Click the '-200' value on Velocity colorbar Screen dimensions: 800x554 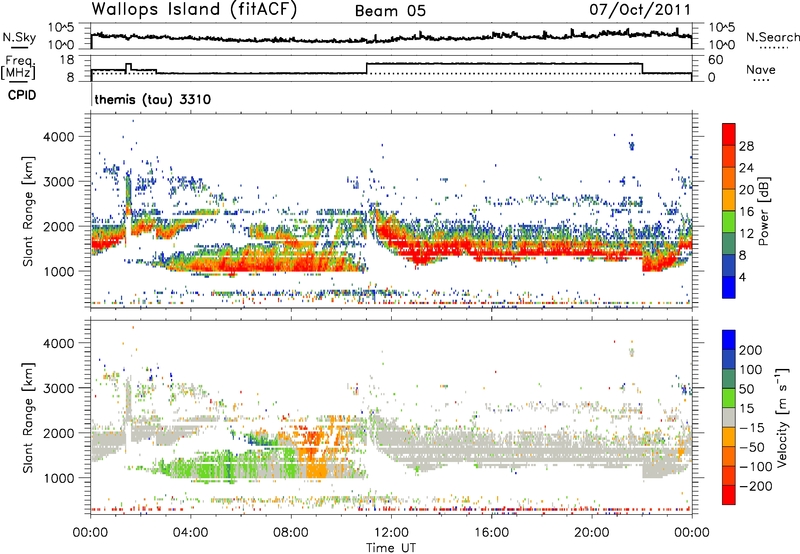tap(755, 487)
